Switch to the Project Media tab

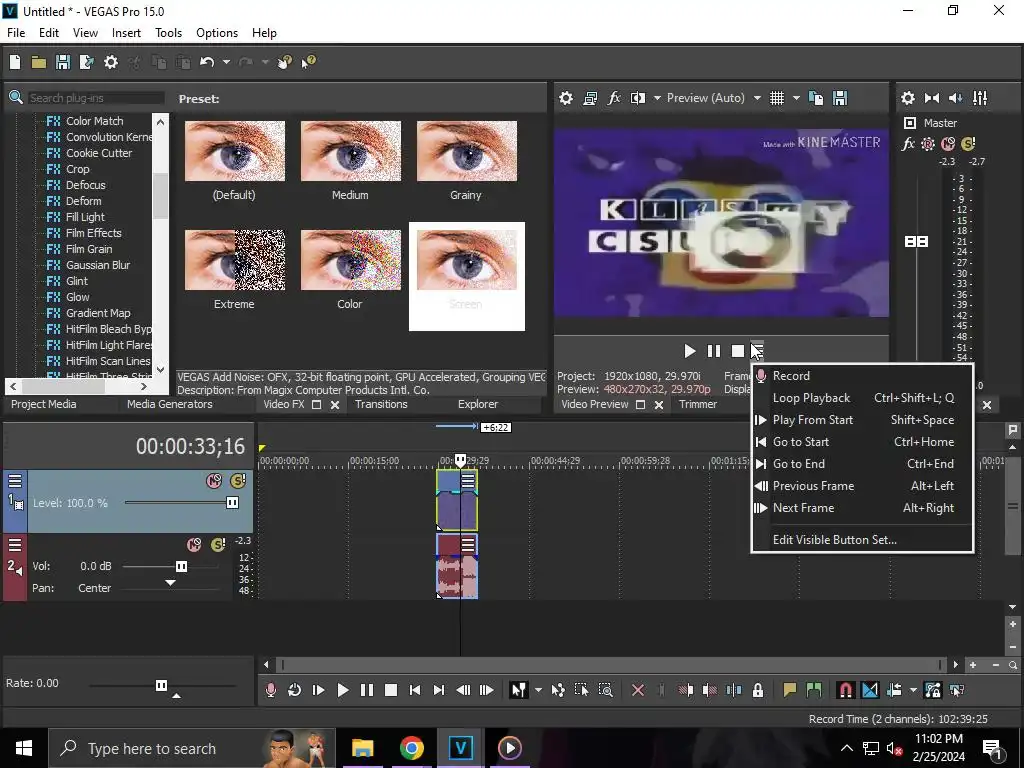click(x=44, y=404)
